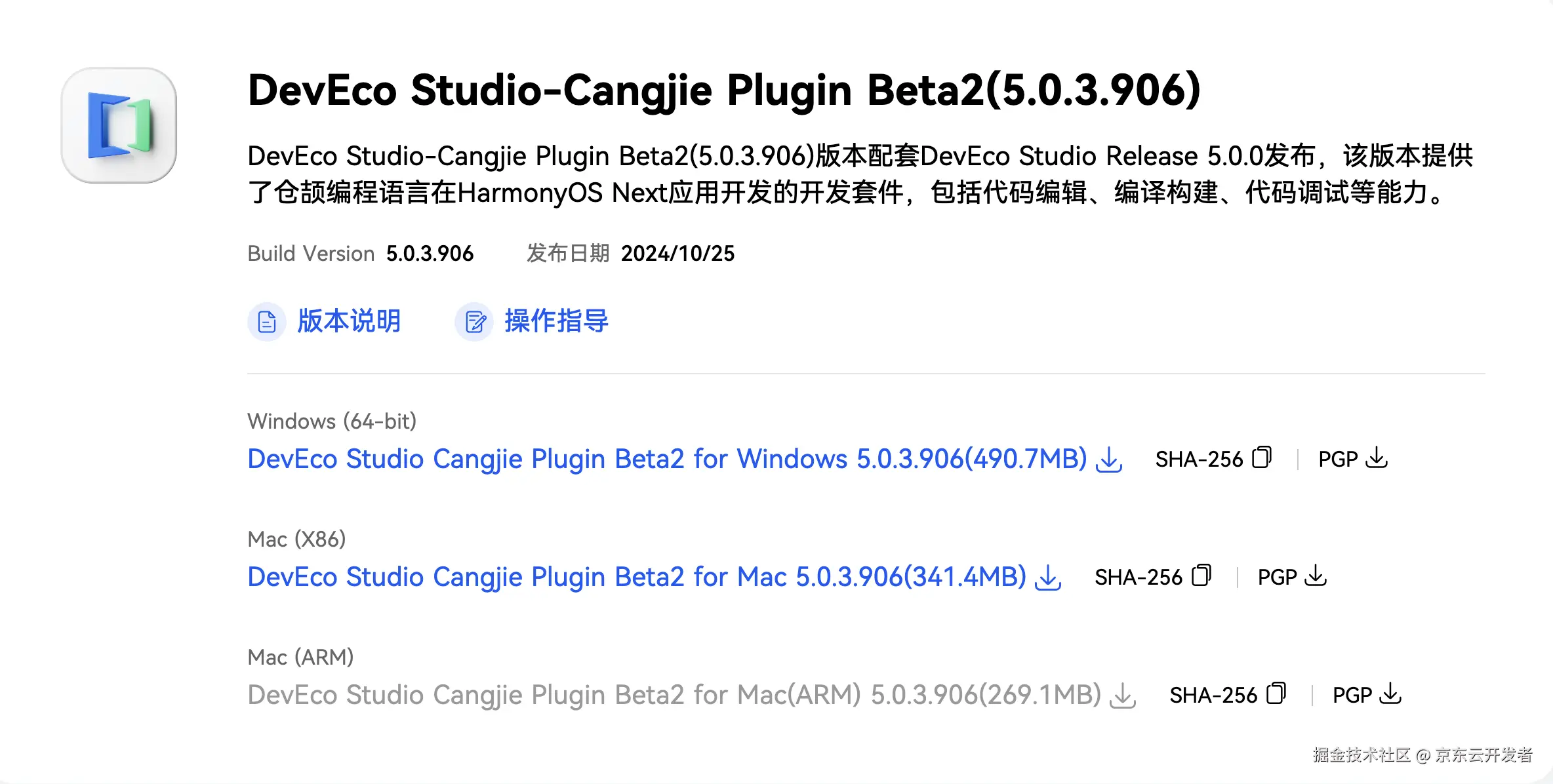Copy SHA-256 for the Windows package
Viewport: 1553px width, 784px height.
[x=1262, y=458]
